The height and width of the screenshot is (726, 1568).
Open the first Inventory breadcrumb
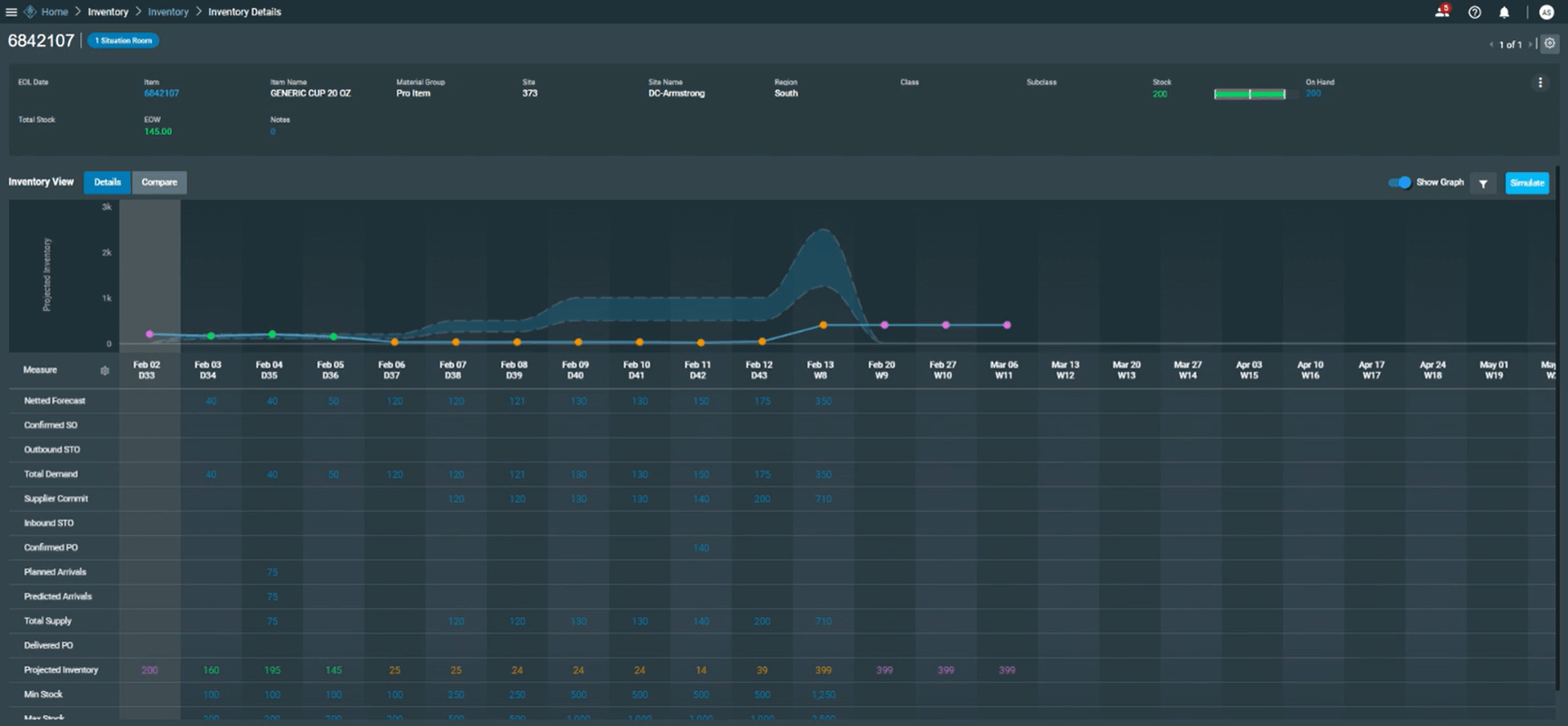coord(108,12)
